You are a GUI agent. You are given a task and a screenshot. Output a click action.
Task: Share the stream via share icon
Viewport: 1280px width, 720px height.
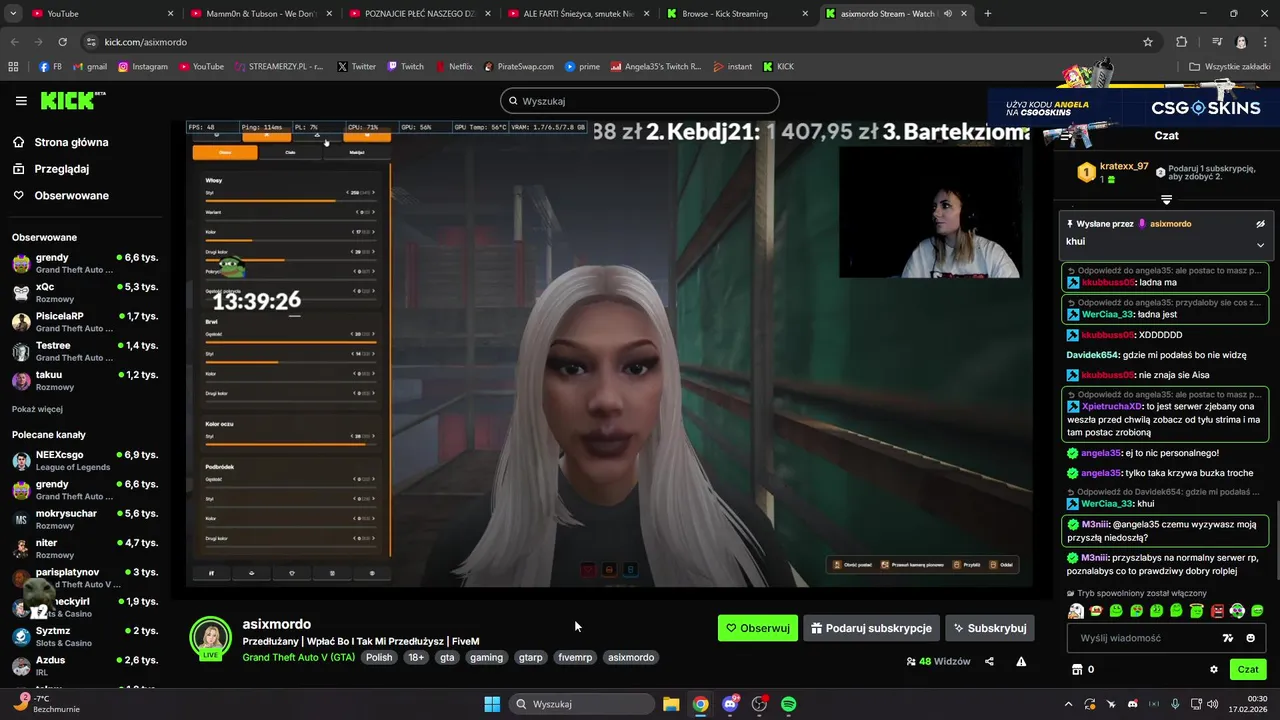[x=989, y=661]
